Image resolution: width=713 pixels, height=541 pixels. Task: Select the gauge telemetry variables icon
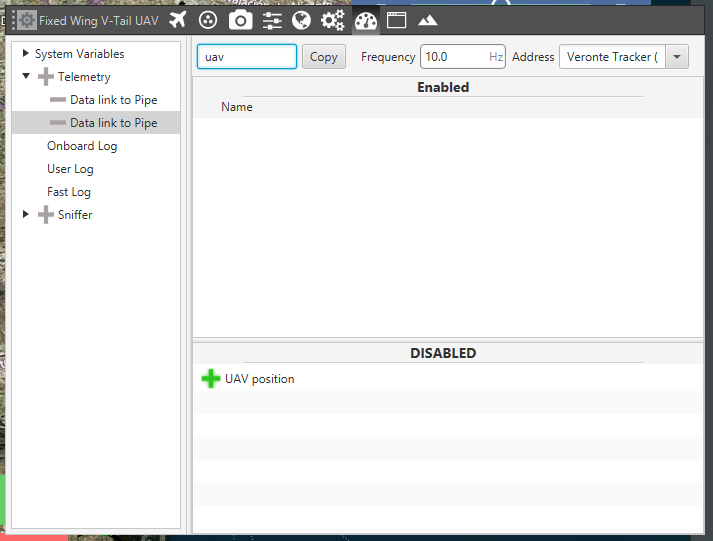click(x=366, y=21)
